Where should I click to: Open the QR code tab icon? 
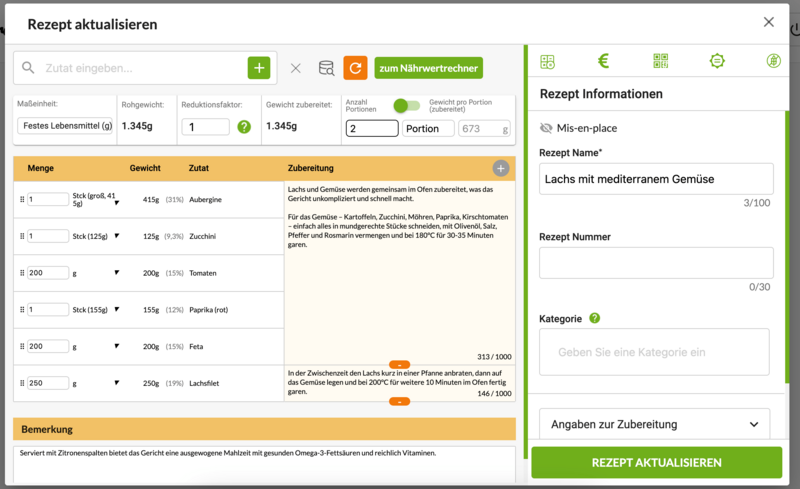coord(660,61)
